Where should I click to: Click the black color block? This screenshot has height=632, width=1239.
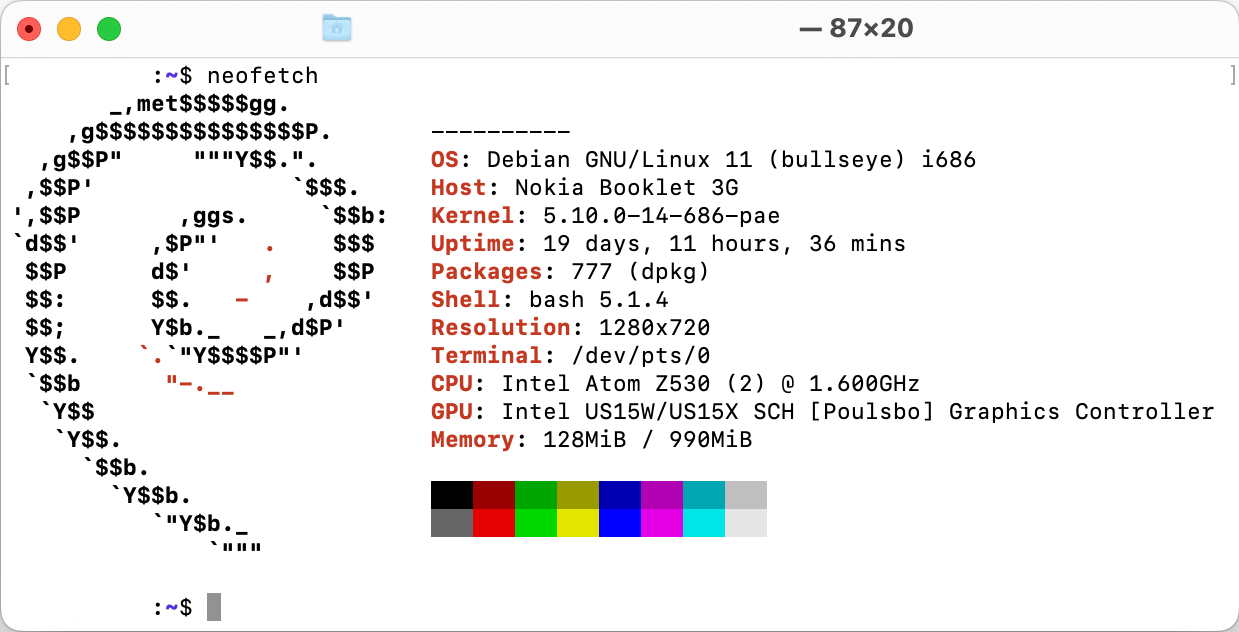coord(452,495)
